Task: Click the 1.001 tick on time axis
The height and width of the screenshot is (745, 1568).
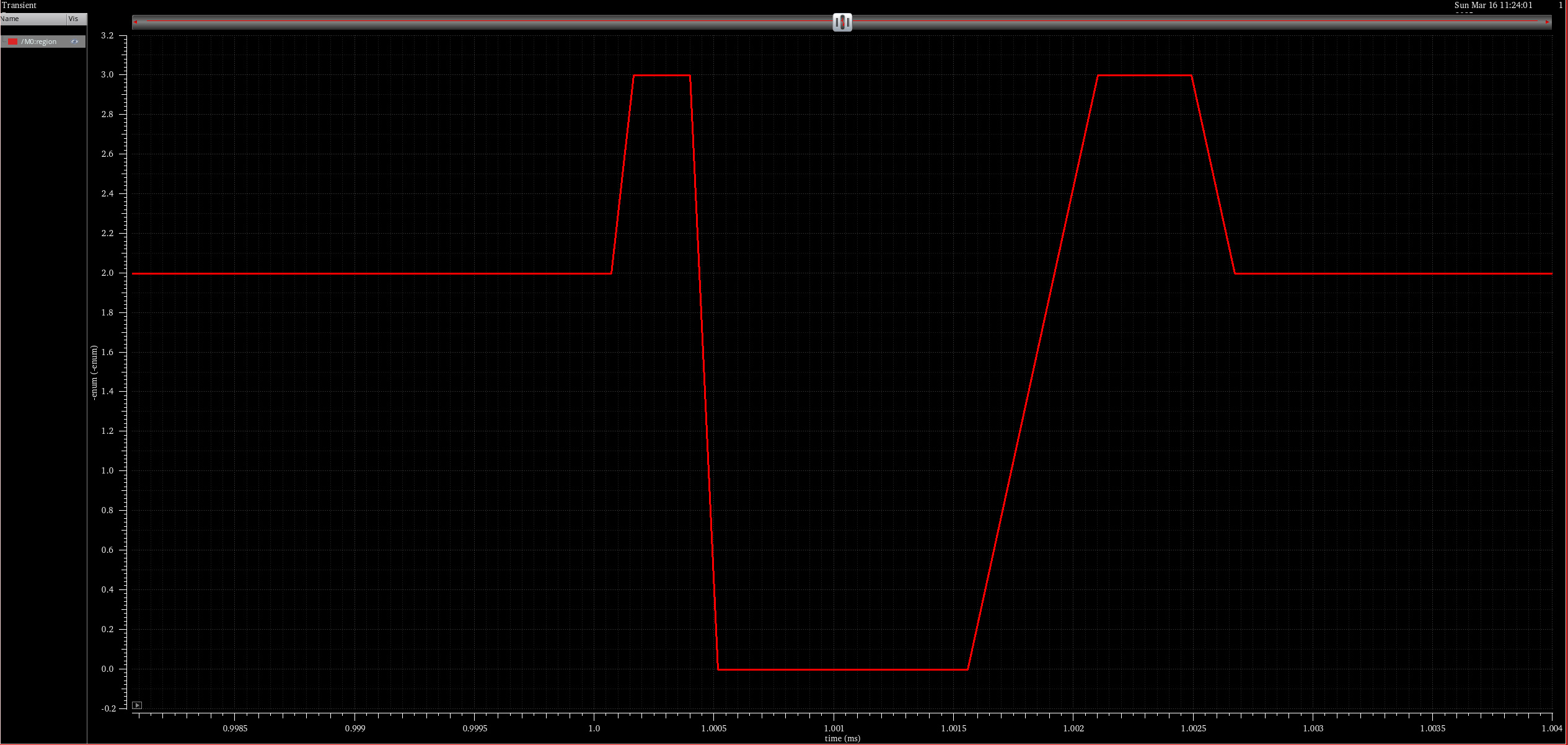Action: point(834,728)
